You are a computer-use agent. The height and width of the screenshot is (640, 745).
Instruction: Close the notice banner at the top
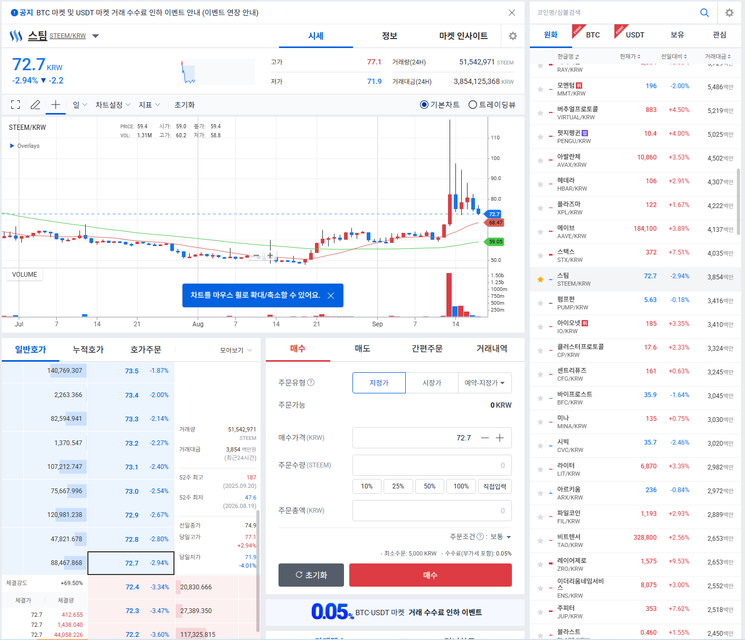click(512, 13)
